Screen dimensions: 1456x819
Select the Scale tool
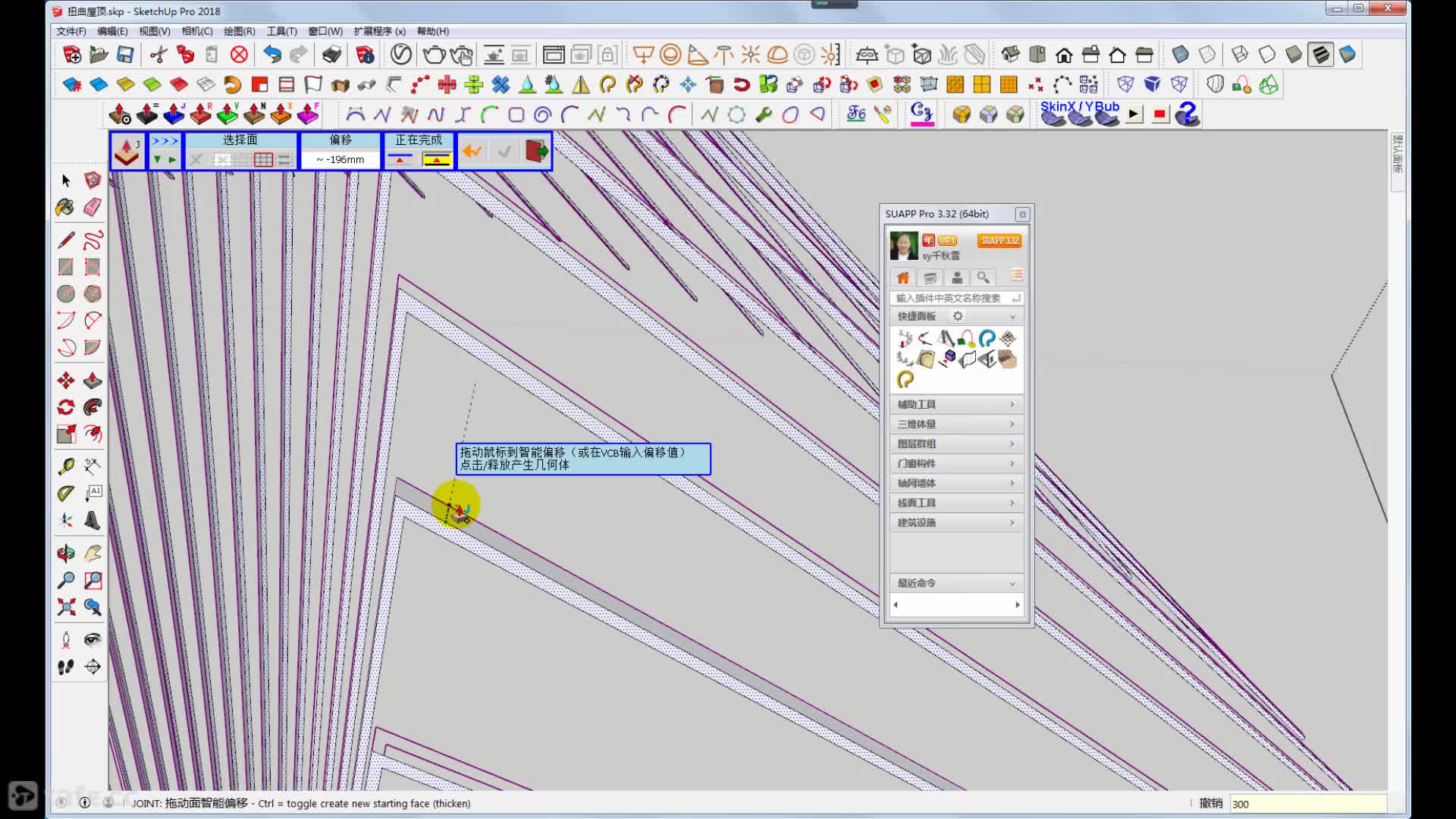(x=66, y=434)
